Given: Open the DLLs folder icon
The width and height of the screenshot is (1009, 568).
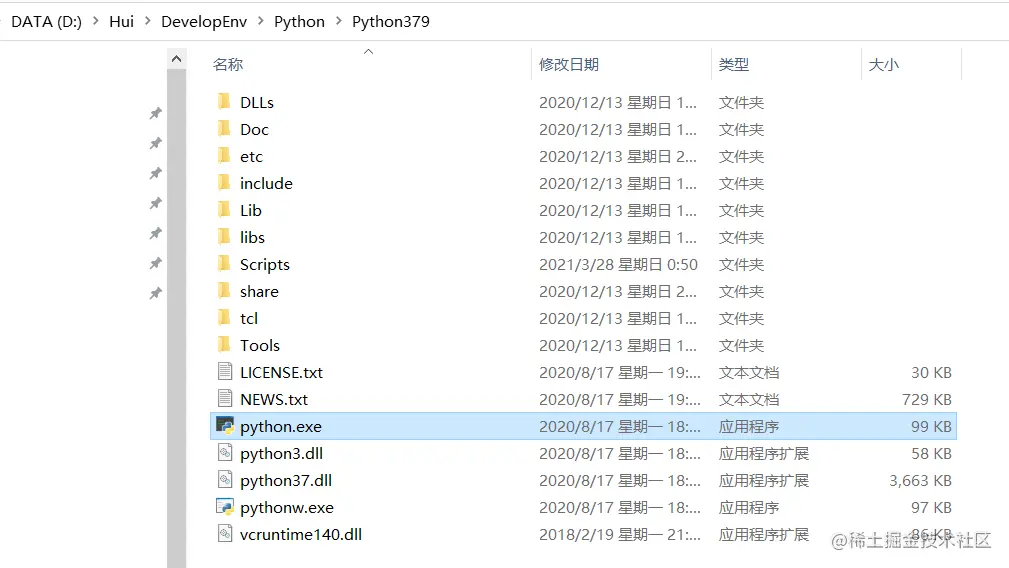Looking at the screenshot, I should pyautogui.click(x=224, y=102).
